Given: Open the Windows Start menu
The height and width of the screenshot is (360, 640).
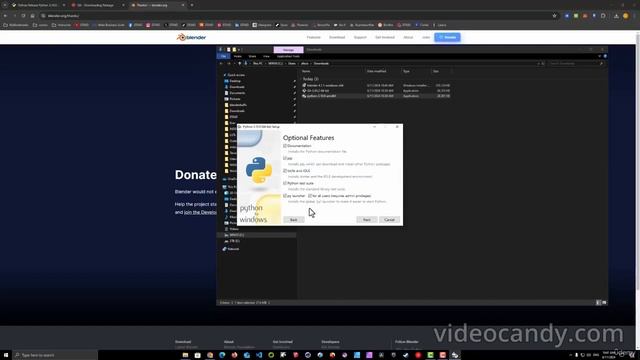Looking at the screenshot, I should 6,355.
